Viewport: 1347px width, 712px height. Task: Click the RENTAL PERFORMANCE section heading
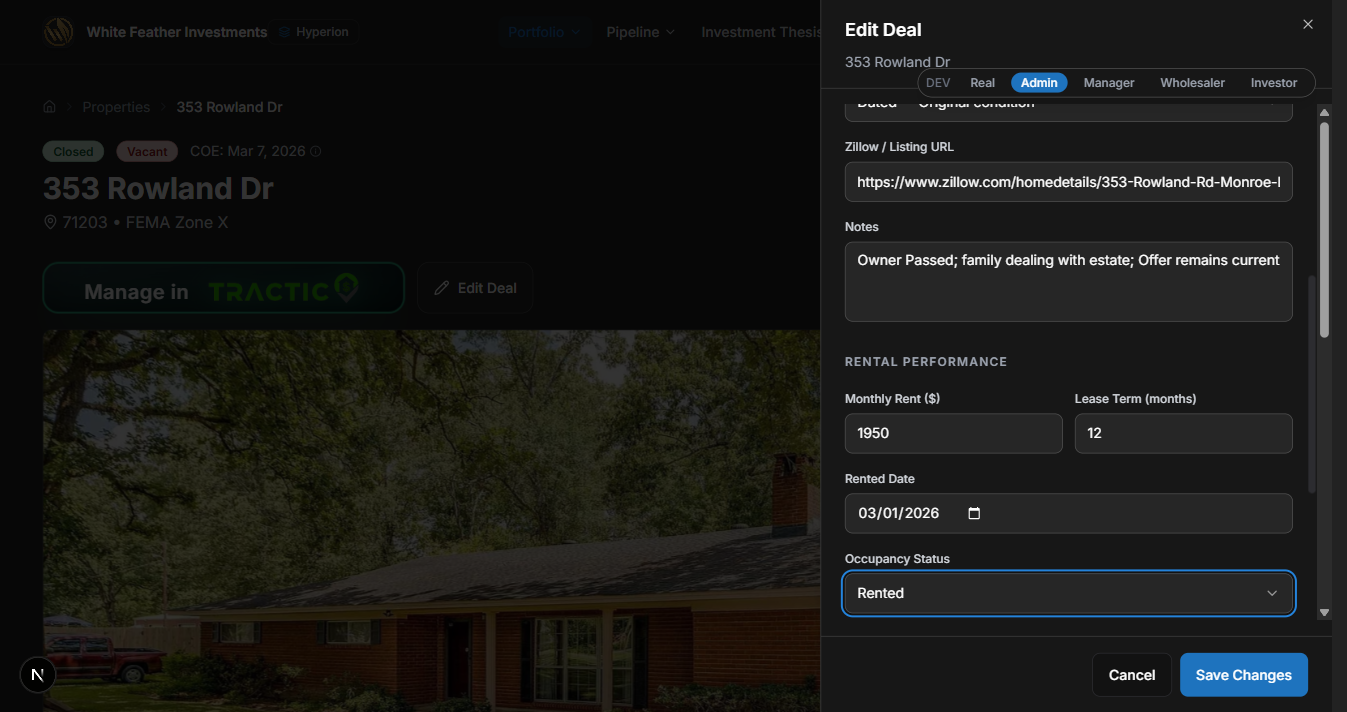926,362
